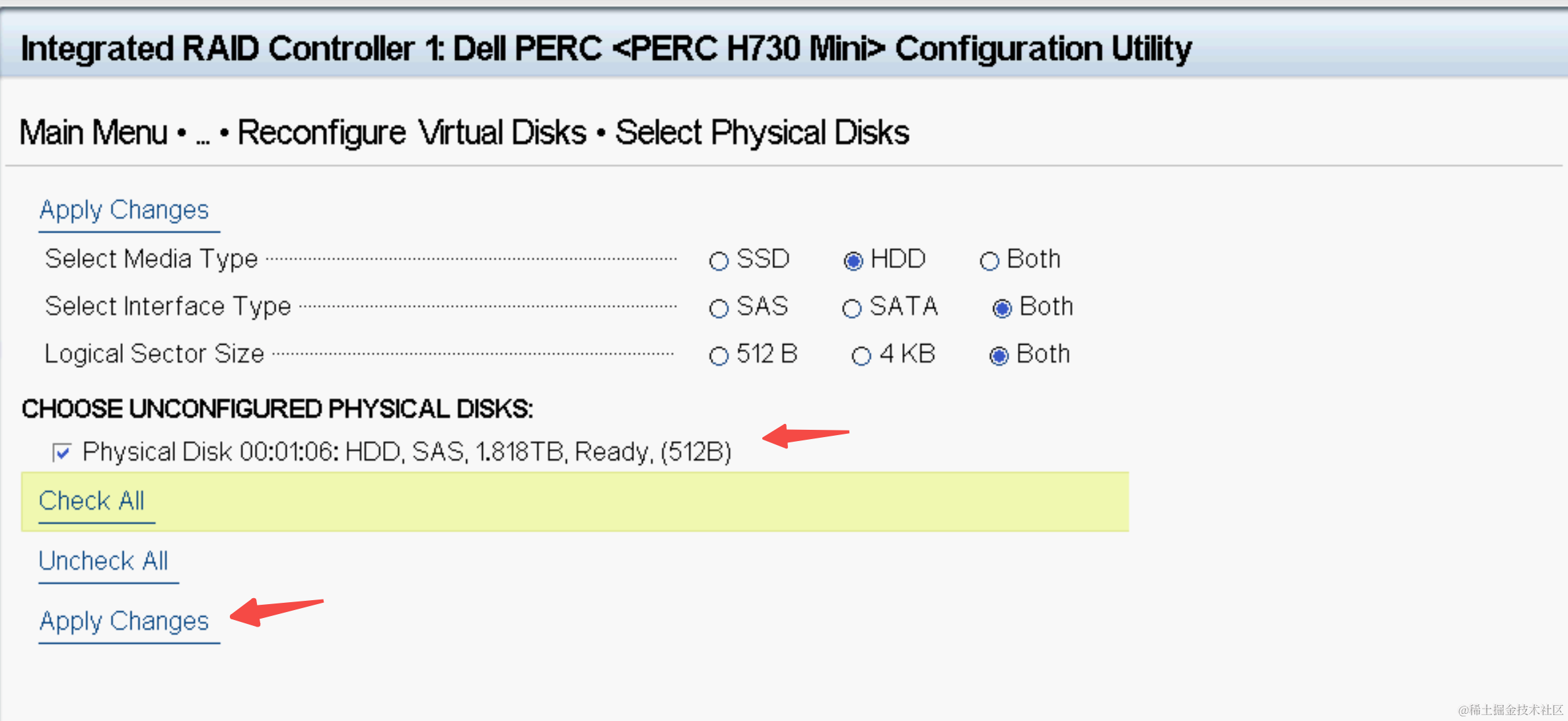
Task: Go to Main Menu in breadcrumb
Action: click(x=94, y=133)
